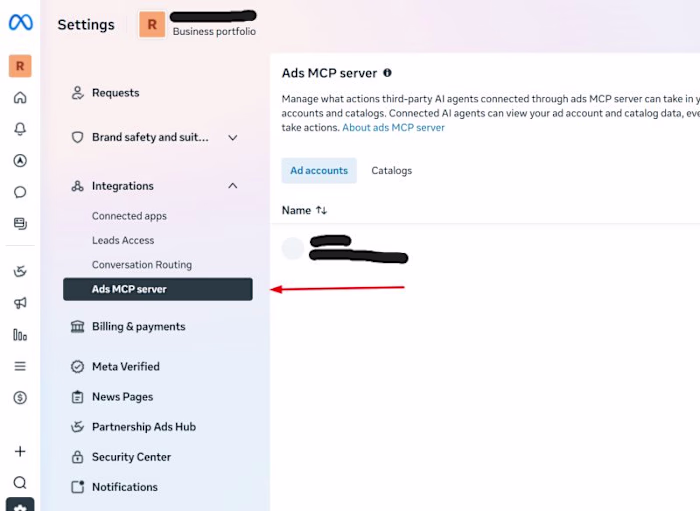Click the dollar sign monetization icon
Screen dimensions: 700x511
20,398
